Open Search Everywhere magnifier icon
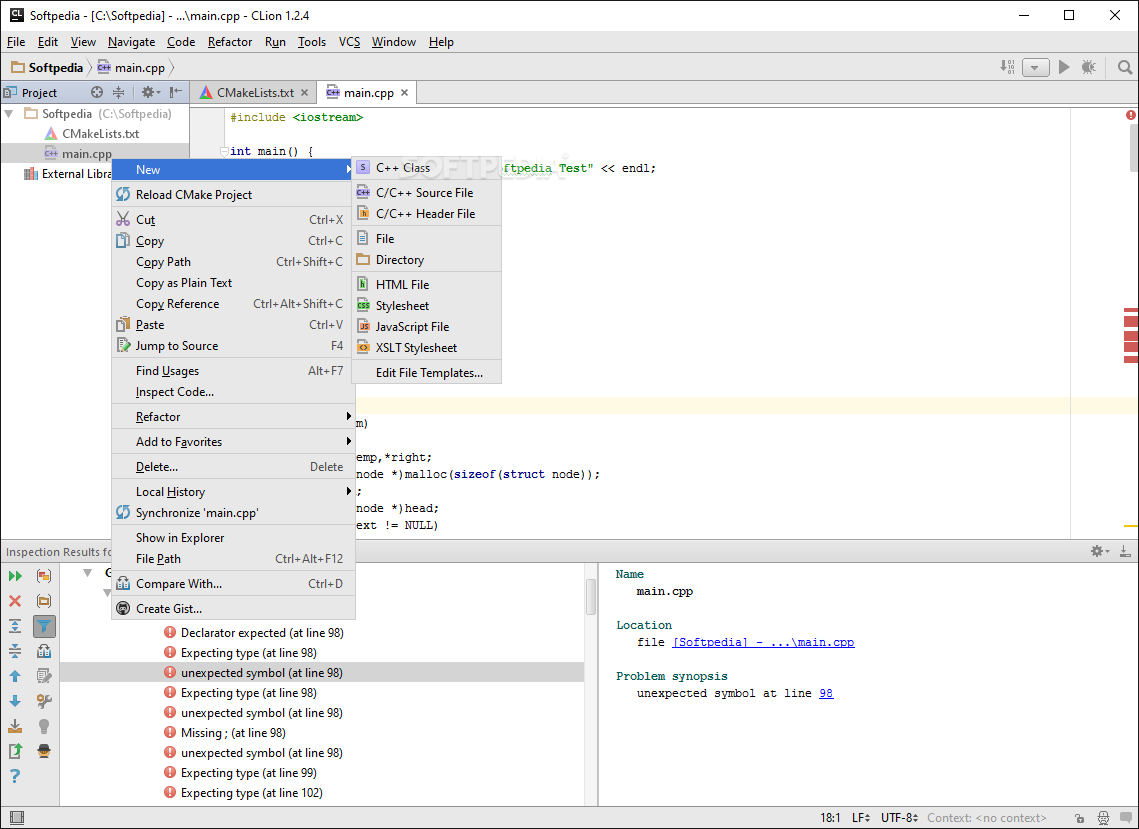The height and width of the screenshot is (829, 1139). pyautogui.click(x=1124, y=67)
